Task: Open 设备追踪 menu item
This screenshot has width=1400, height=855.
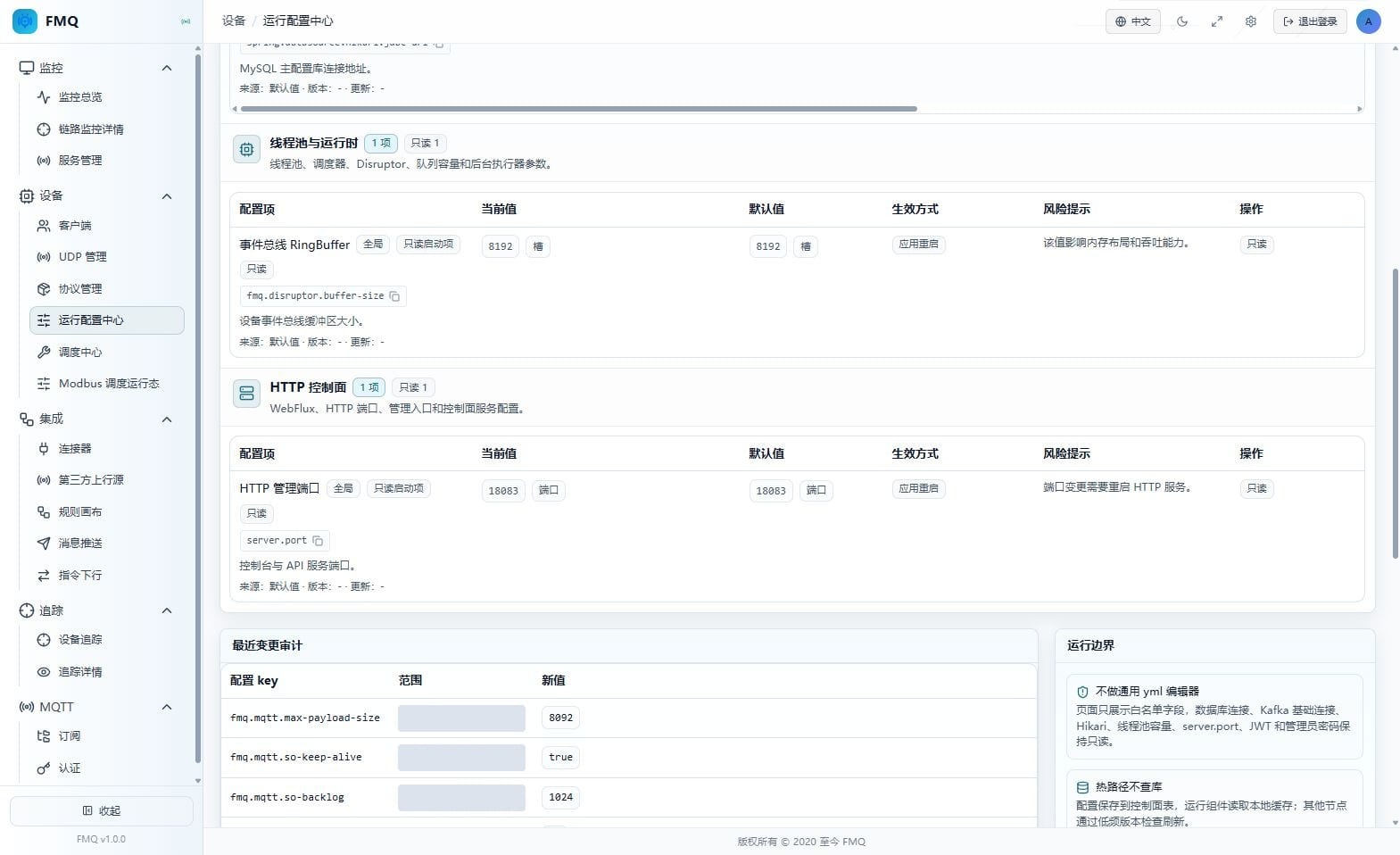Action: coord(107,640)
